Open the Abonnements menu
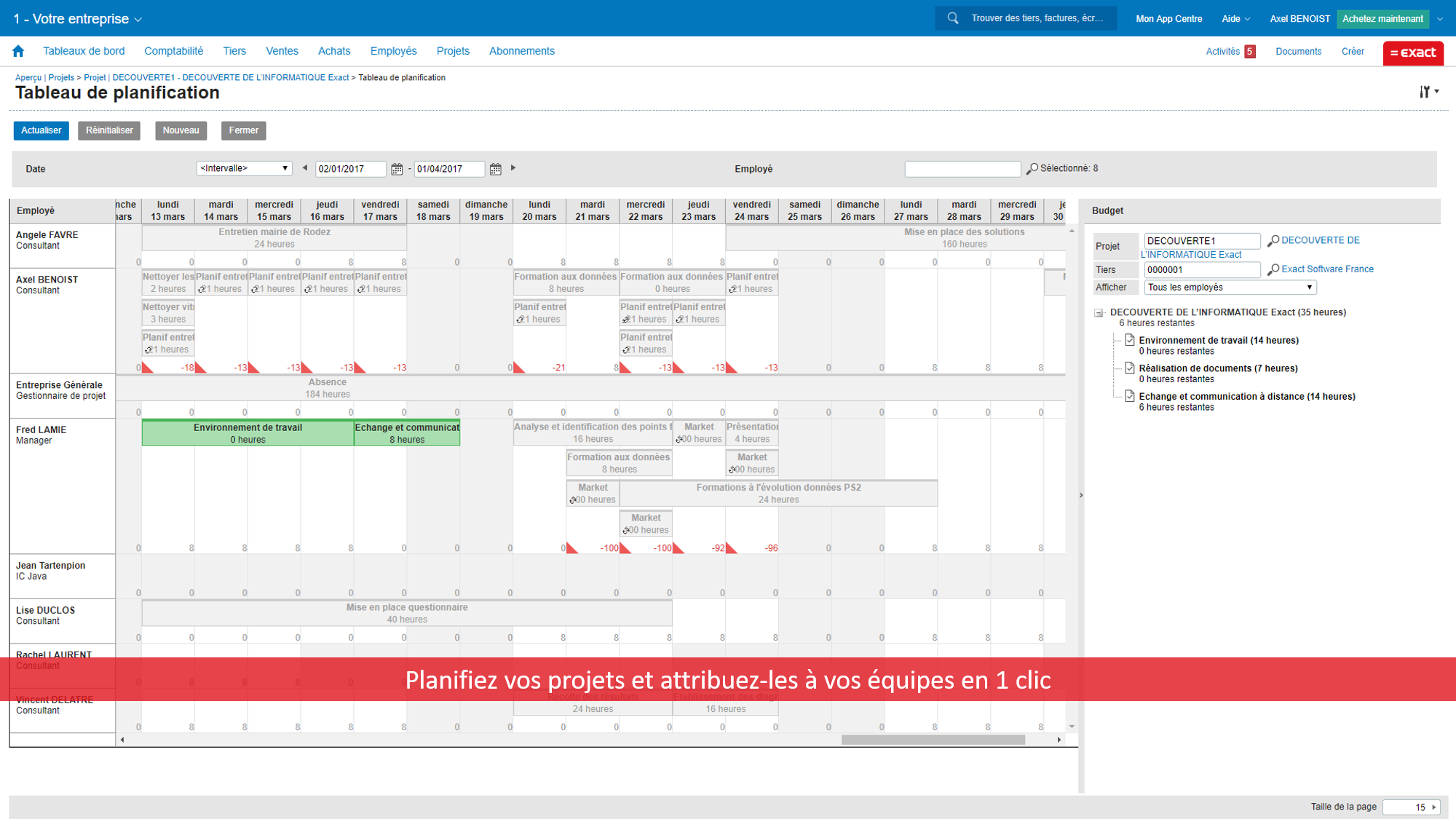 click(522, 51)
